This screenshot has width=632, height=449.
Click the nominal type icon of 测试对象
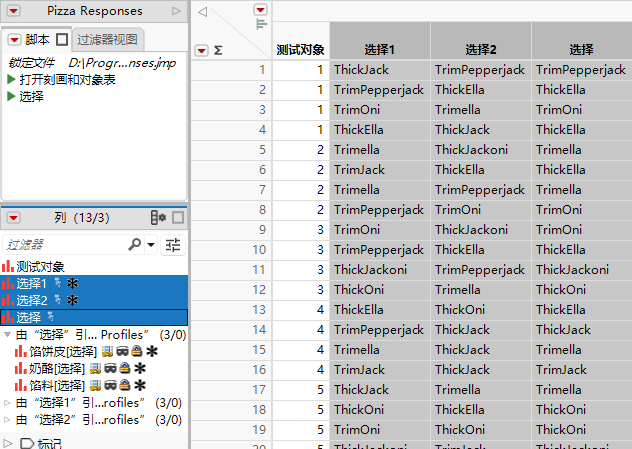(8, 266)
